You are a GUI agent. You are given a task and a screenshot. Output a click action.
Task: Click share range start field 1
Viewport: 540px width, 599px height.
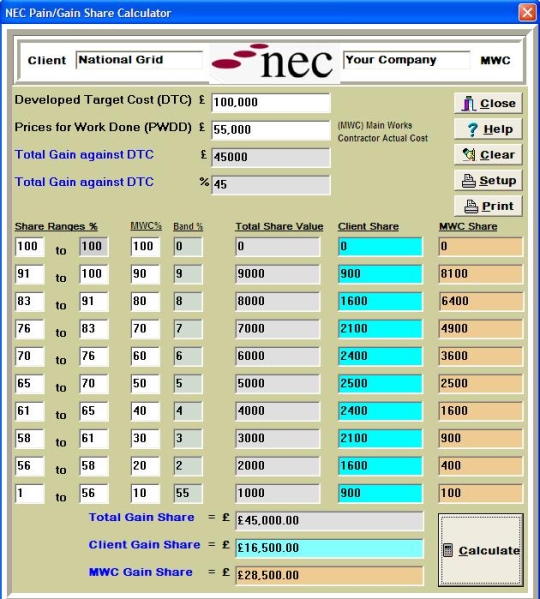tap(29, 493)
